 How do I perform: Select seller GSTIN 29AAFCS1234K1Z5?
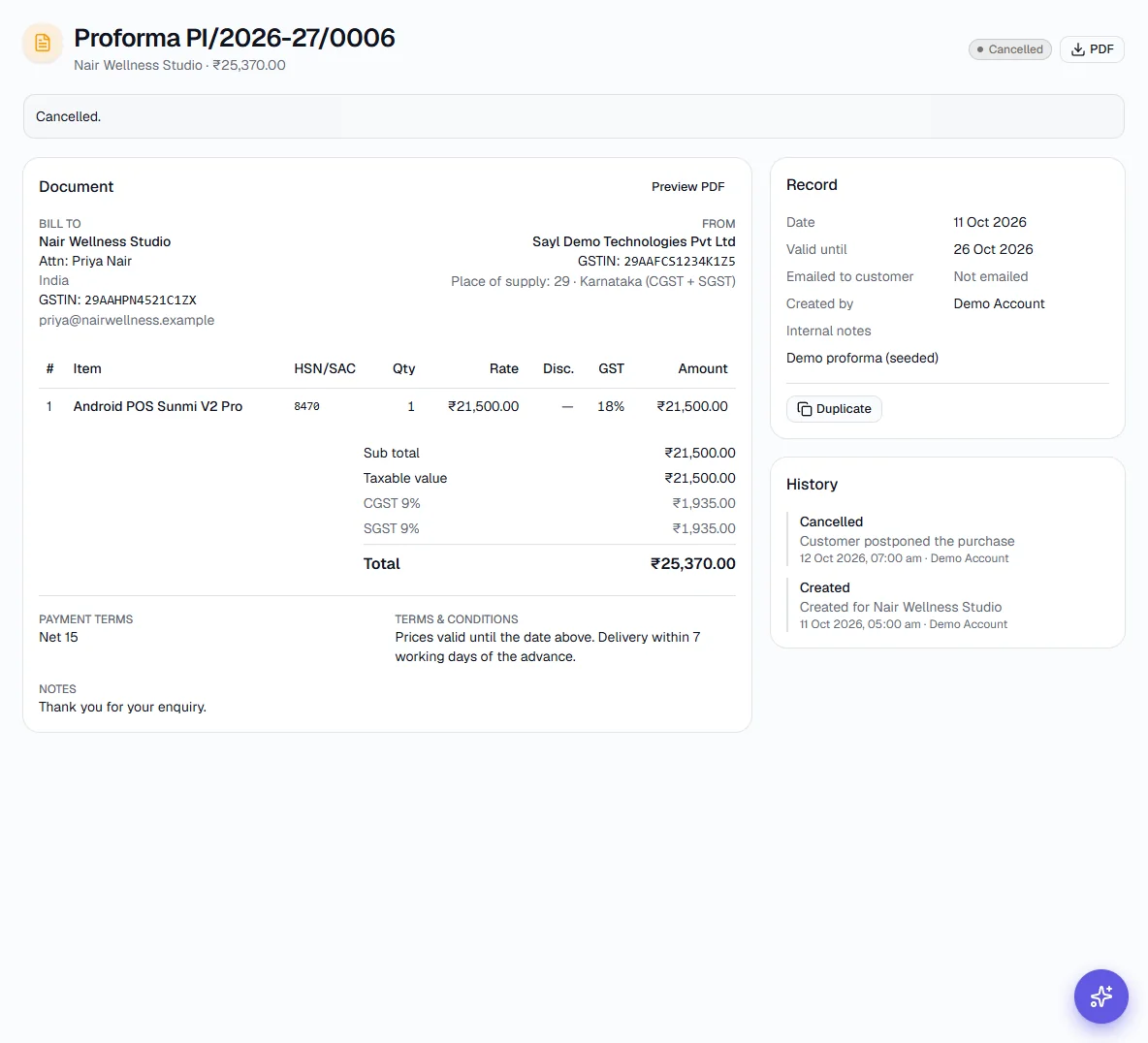tap(680, 262)
